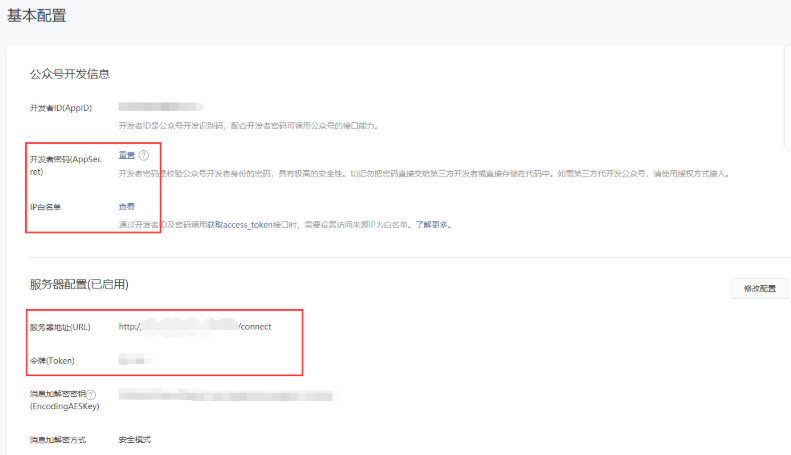Open the help icon next to 重置
This screenshot has height=455, width=791.
[x=144, y=155]
